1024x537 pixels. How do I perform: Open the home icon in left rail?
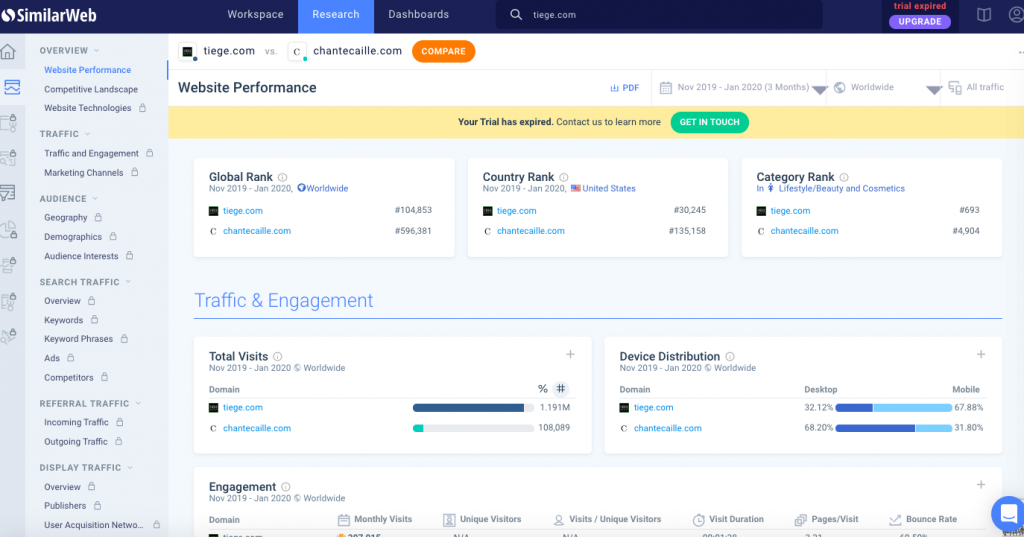coord(8,52)
